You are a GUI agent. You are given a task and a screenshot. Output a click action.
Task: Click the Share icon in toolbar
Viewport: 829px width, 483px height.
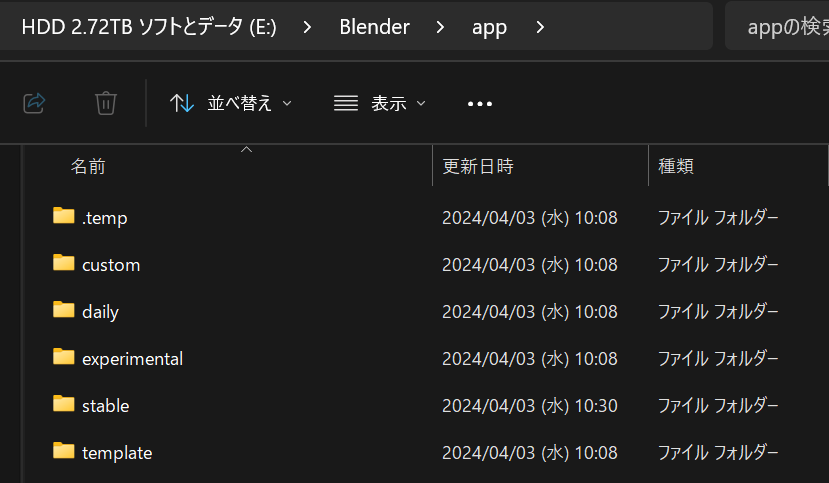[x=34, y=103]
